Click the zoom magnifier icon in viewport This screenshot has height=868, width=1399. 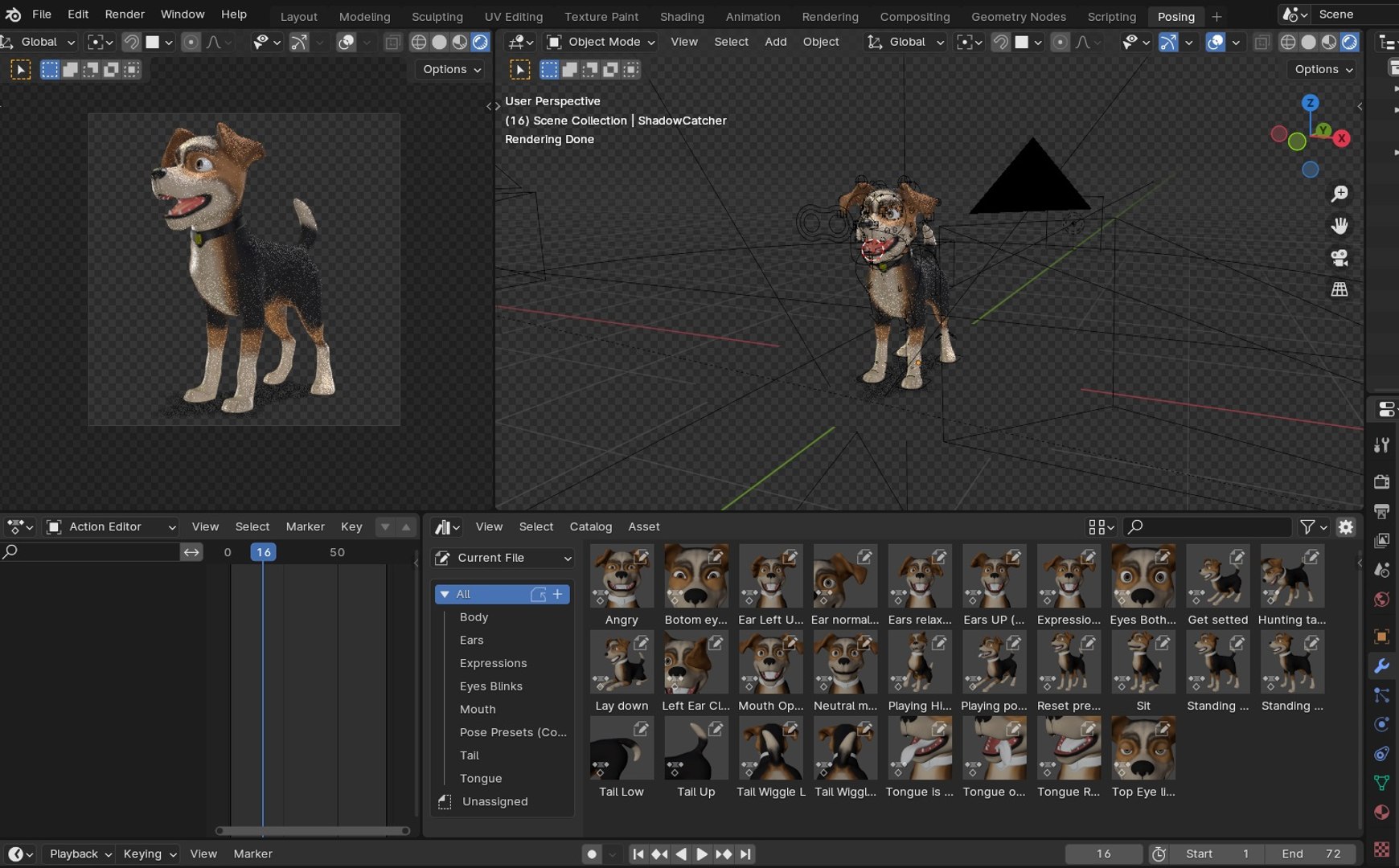[1340, 194]
